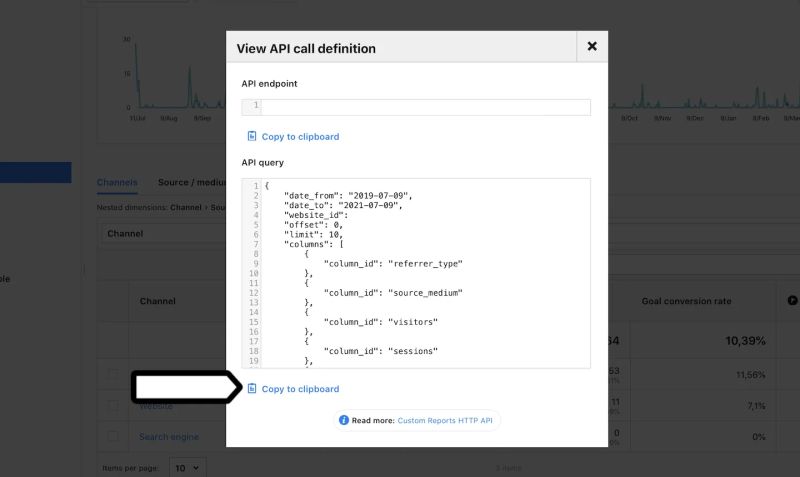800x477 pixels.
Task: Click the 11,56% conversion rate value
Action: click(751, 375)
